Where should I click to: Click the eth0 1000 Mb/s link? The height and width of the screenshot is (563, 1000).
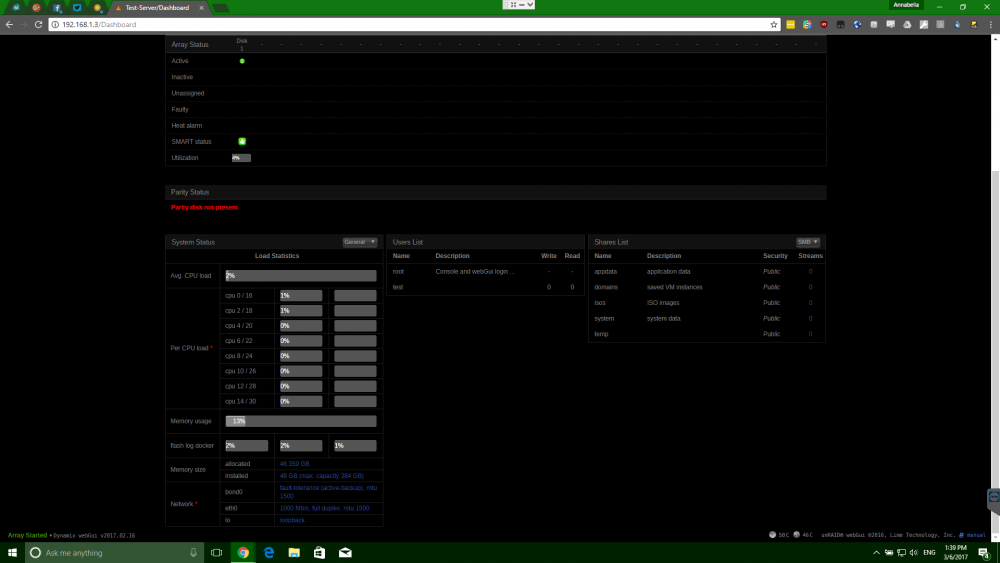324,508
